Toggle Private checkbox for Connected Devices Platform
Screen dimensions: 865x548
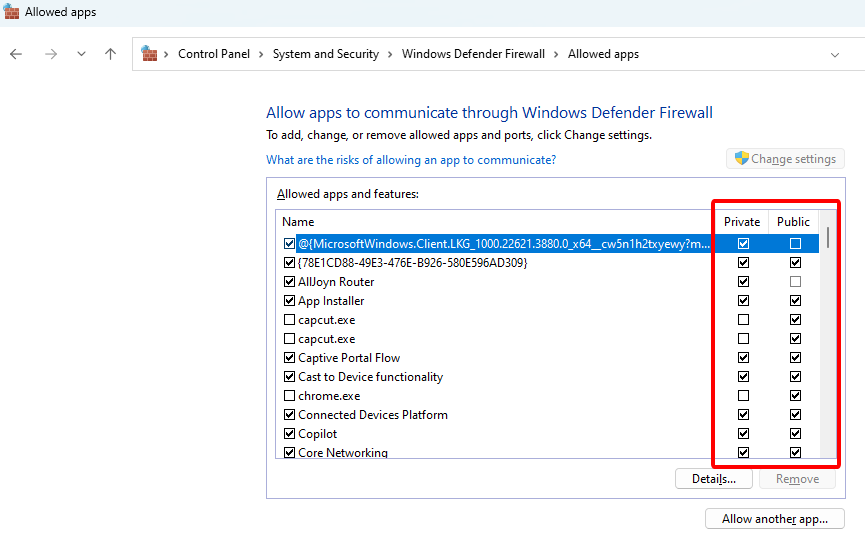tap(743, 414)
